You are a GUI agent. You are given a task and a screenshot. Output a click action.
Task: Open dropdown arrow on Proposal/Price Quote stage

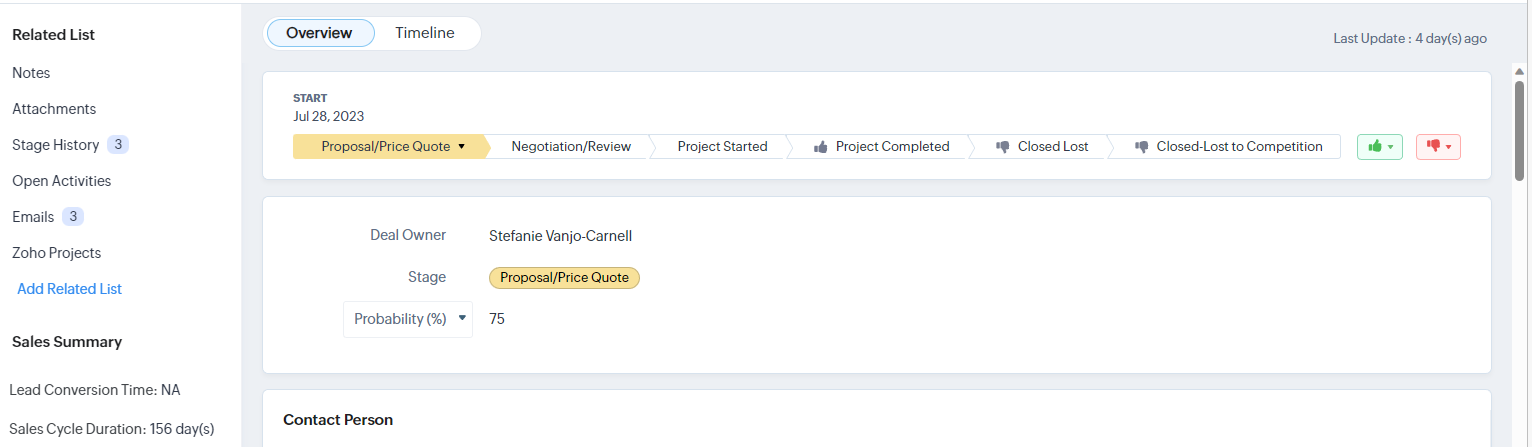click(461, 147)
